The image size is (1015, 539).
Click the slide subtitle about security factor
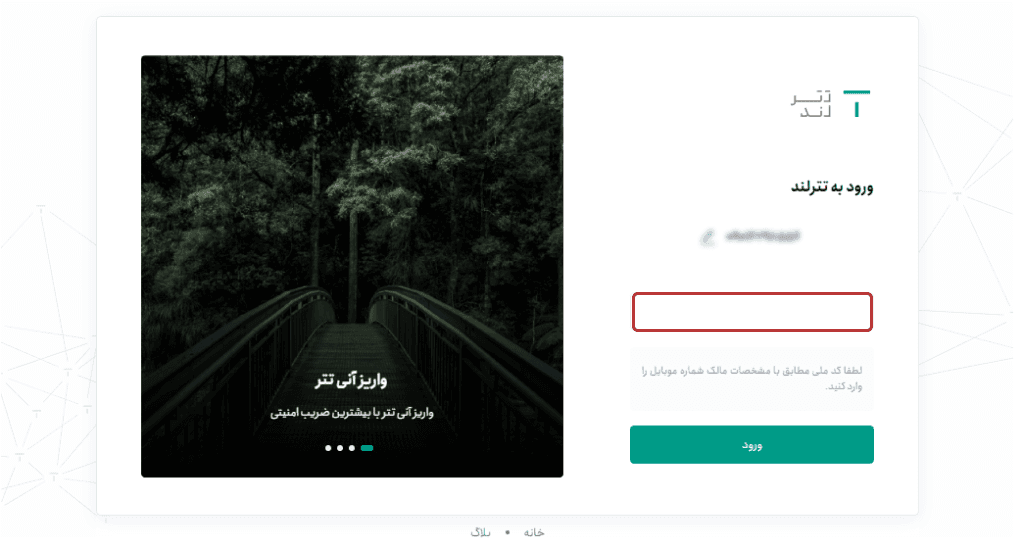[x=351, y=412]
